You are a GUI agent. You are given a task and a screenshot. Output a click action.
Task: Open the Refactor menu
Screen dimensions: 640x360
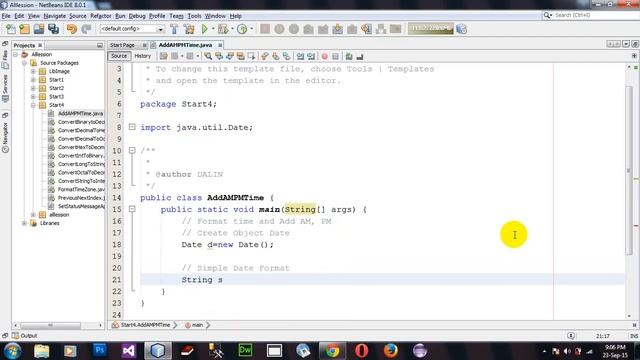click(100, 16)
